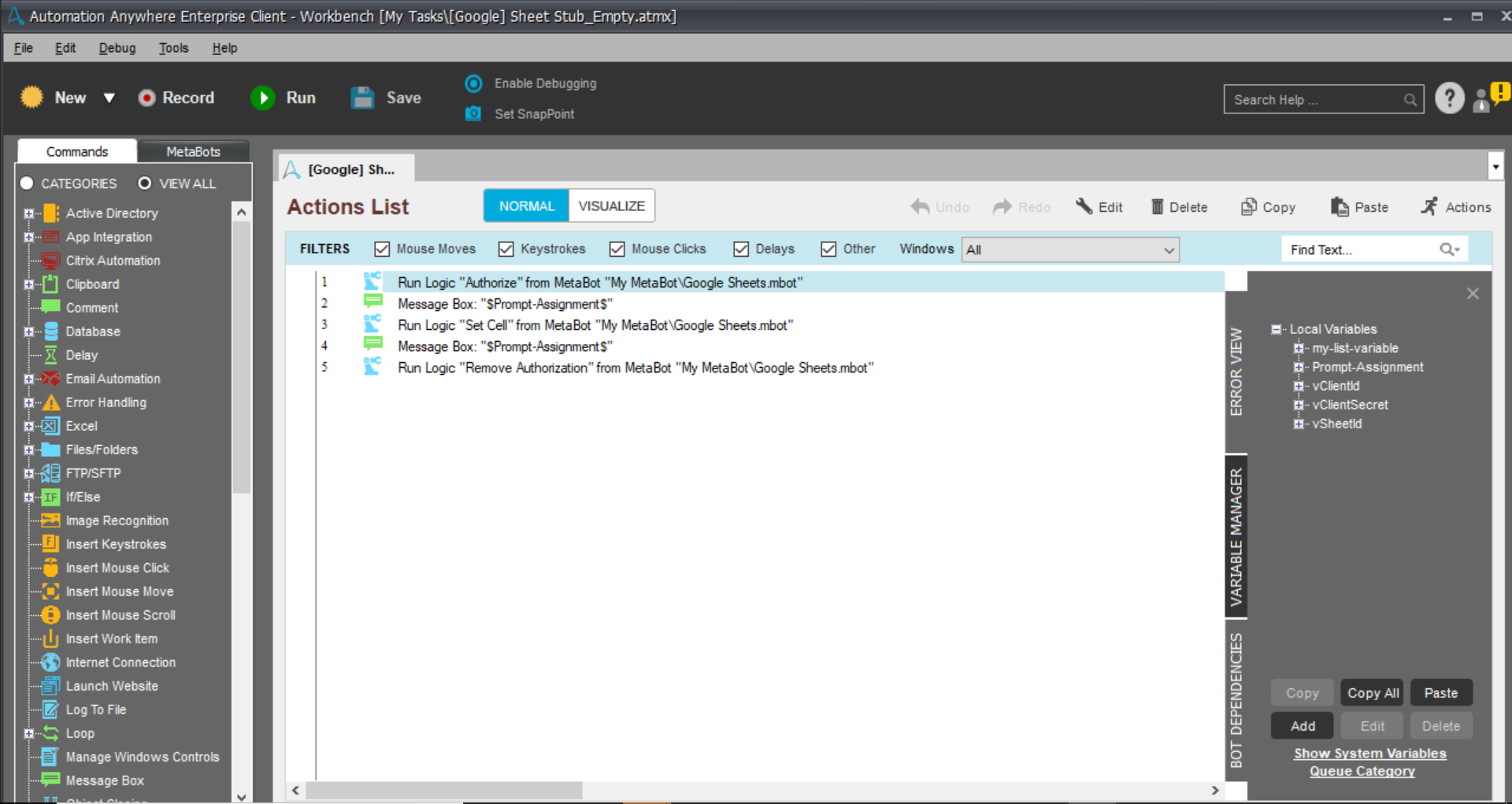Click the Actions List horizontal scrollbar thumb
The height and width of the screenshot is (804, 1512).
[444, 790]
